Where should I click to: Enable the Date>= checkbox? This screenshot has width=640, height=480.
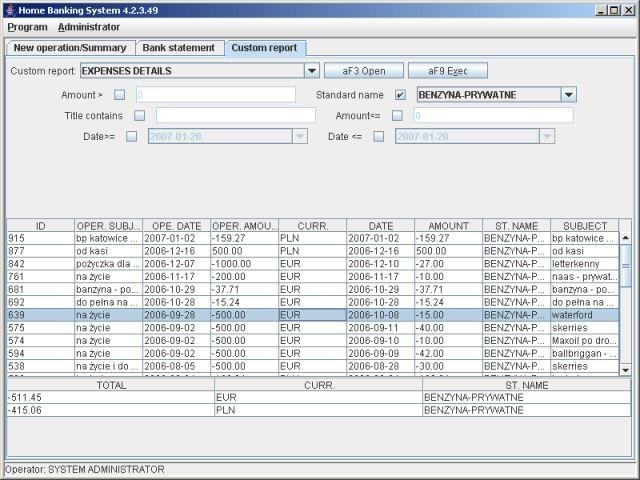pos(131,136)
